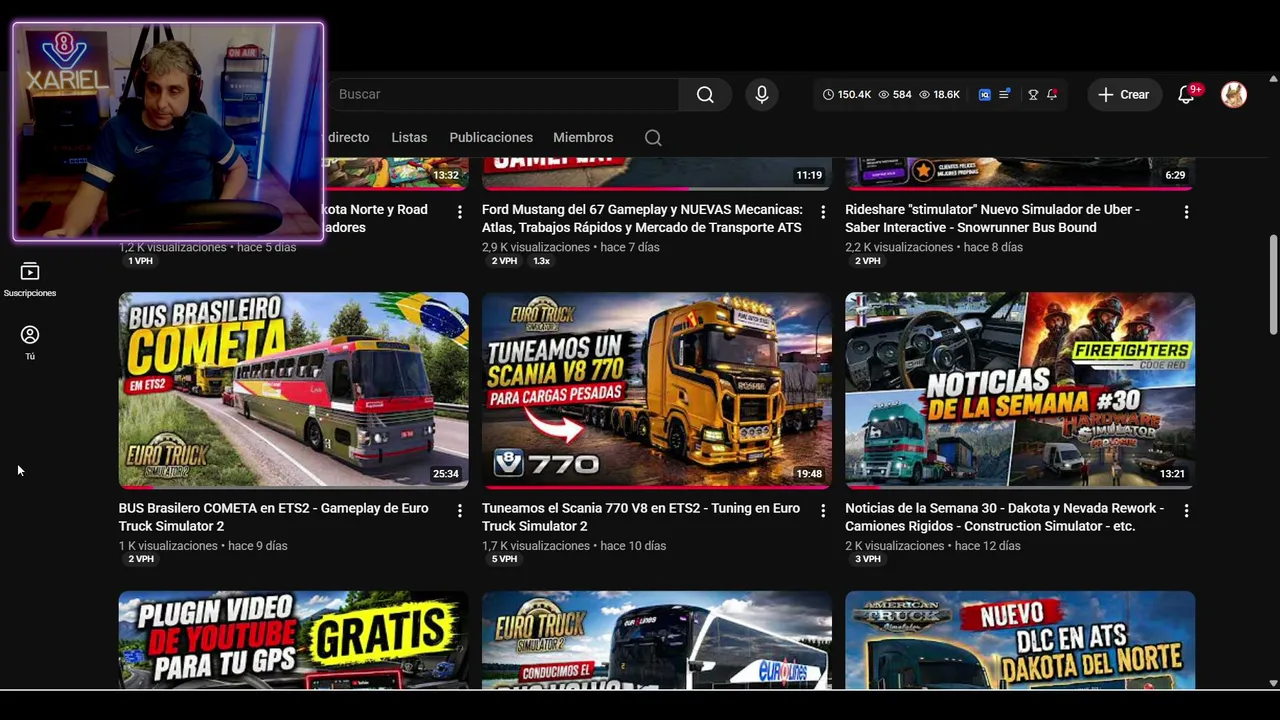Click "2 K visualizaciones • hace 12 días"

coord(933,546)
